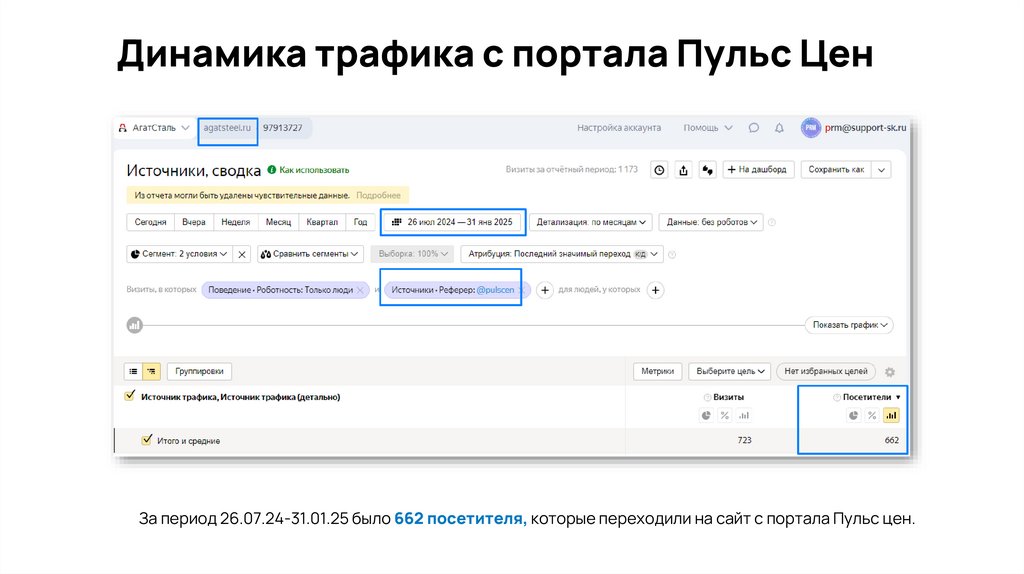
Task: Remove the 'Роботность: Только люди' filter chip
Action: pyautogui.click(x=360, y=290)
